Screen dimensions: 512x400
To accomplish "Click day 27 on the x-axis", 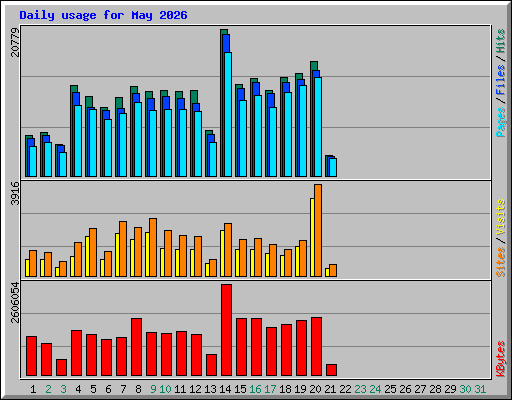I will (420, 389).
